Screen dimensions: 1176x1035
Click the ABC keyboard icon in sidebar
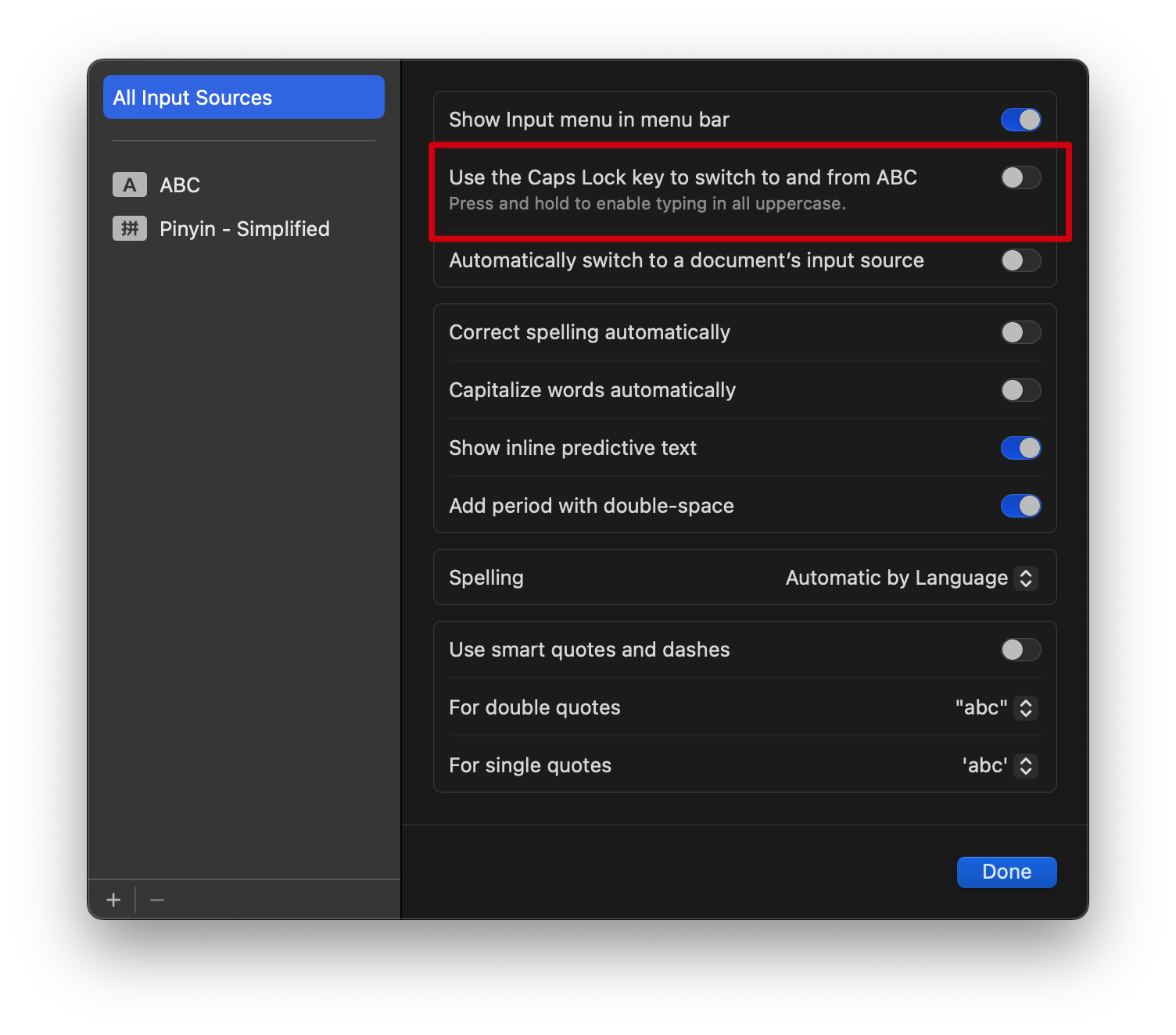click(129, 185)
